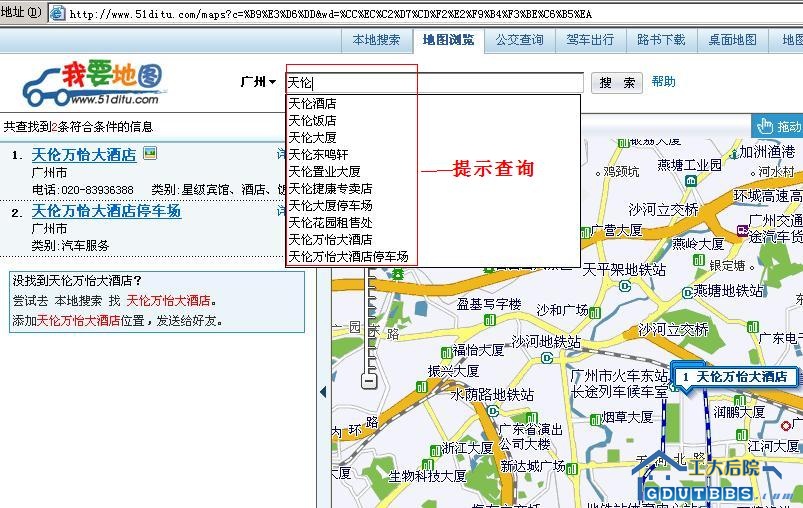803x508 pixels.
Task: Choose suggestion 天伦万怡大酒店
Action: [330, 239]
